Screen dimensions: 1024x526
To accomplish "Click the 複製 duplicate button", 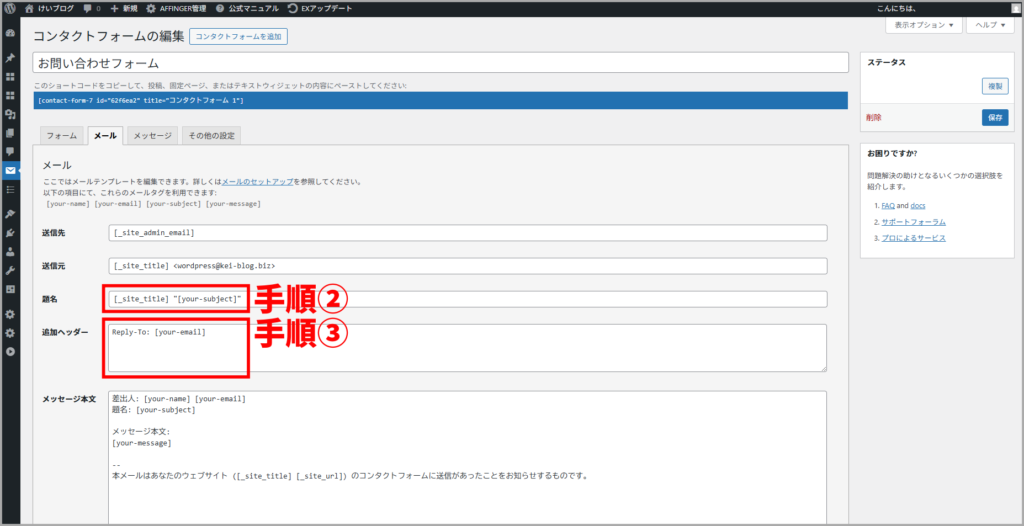I will 994,87.
